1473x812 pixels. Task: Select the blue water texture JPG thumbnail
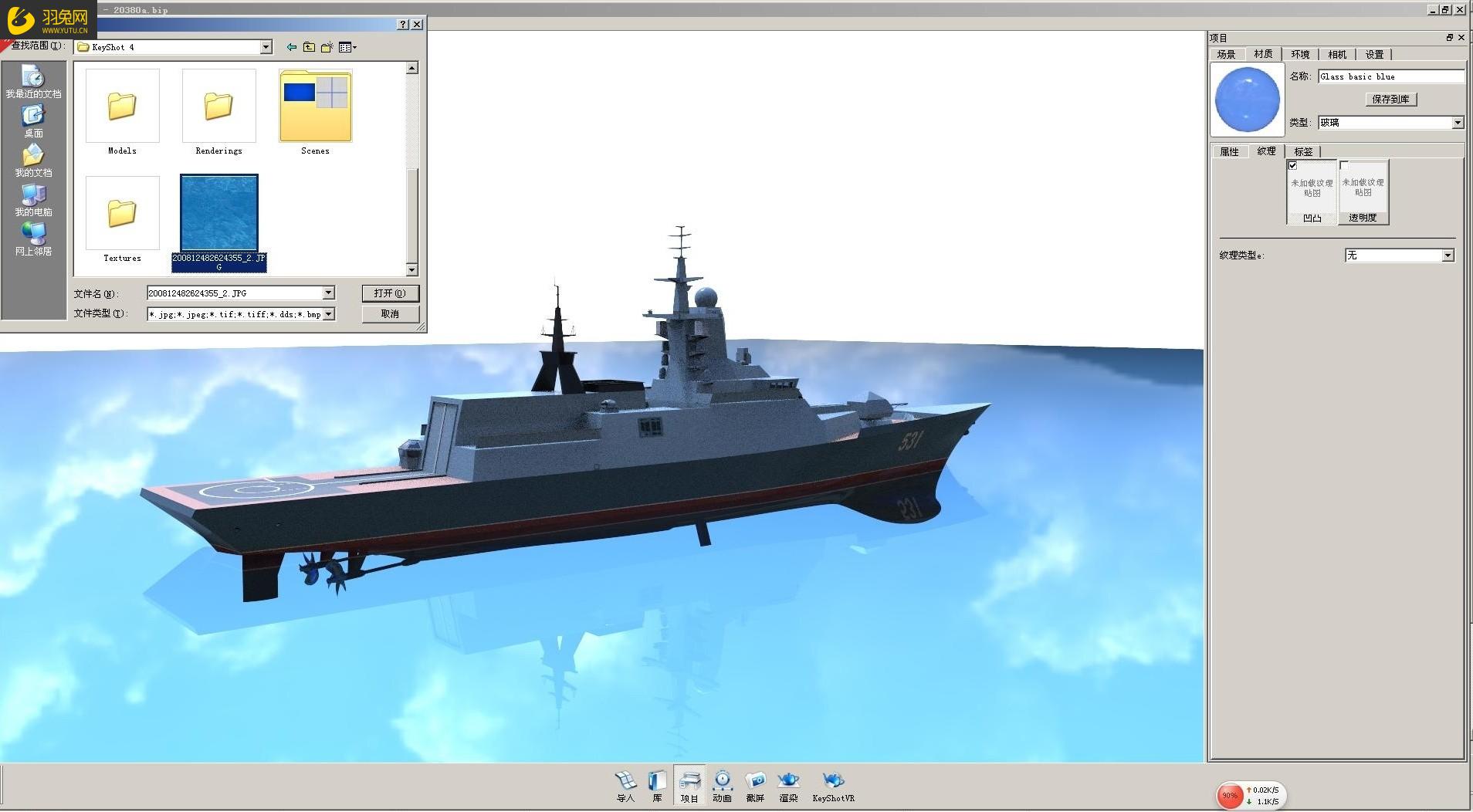click(x=219, y=213)
